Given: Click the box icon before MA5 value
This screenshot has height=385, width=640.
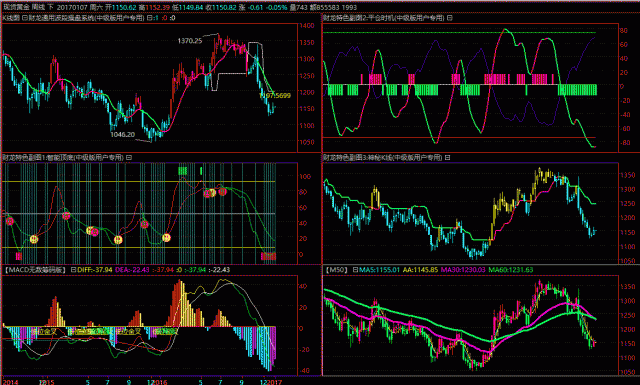Looking at the screenshot, I should point(356,270).
